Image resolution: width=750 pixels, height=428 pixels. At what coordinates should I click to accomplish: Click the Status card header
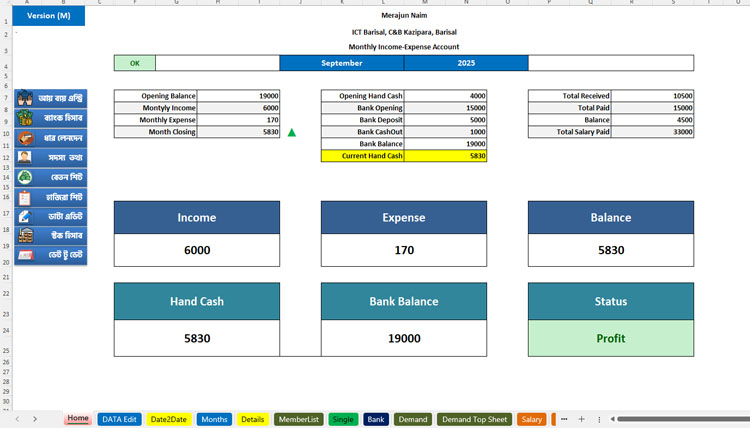pyautogui.click(x=611, y=301)
